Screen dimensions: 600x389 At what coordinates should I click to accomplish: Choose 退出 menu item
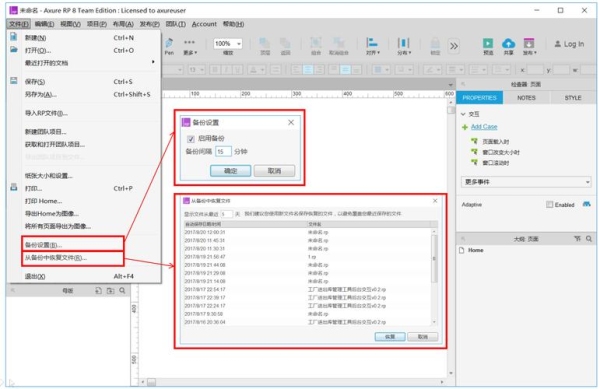[84, 276]
